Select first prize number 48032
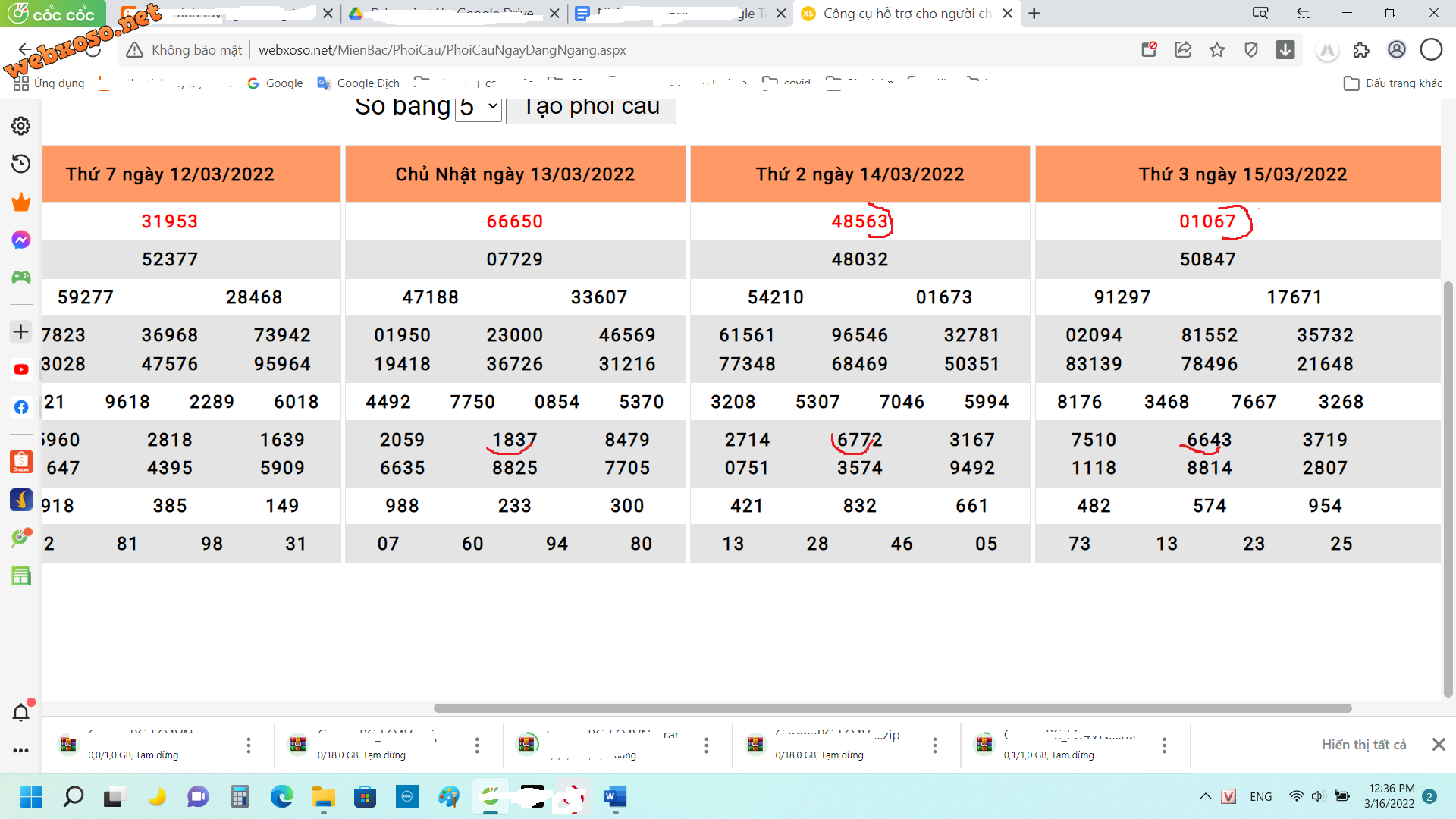Image resolution: width=1456 pixels, height=819 pixels. tap(860, 259)
